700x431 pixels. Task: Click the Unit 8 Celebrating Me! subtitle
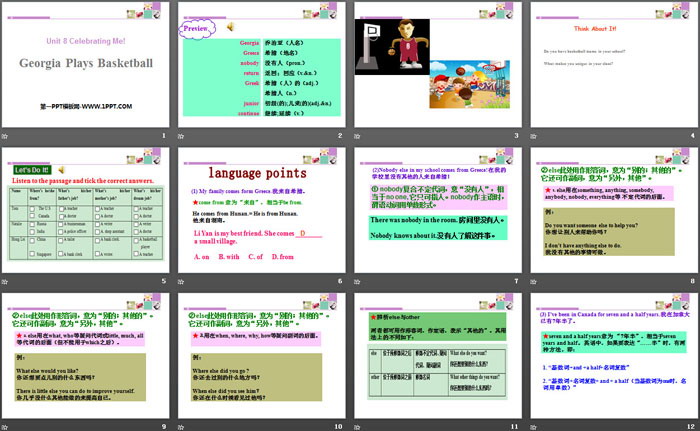coord(86,41)
